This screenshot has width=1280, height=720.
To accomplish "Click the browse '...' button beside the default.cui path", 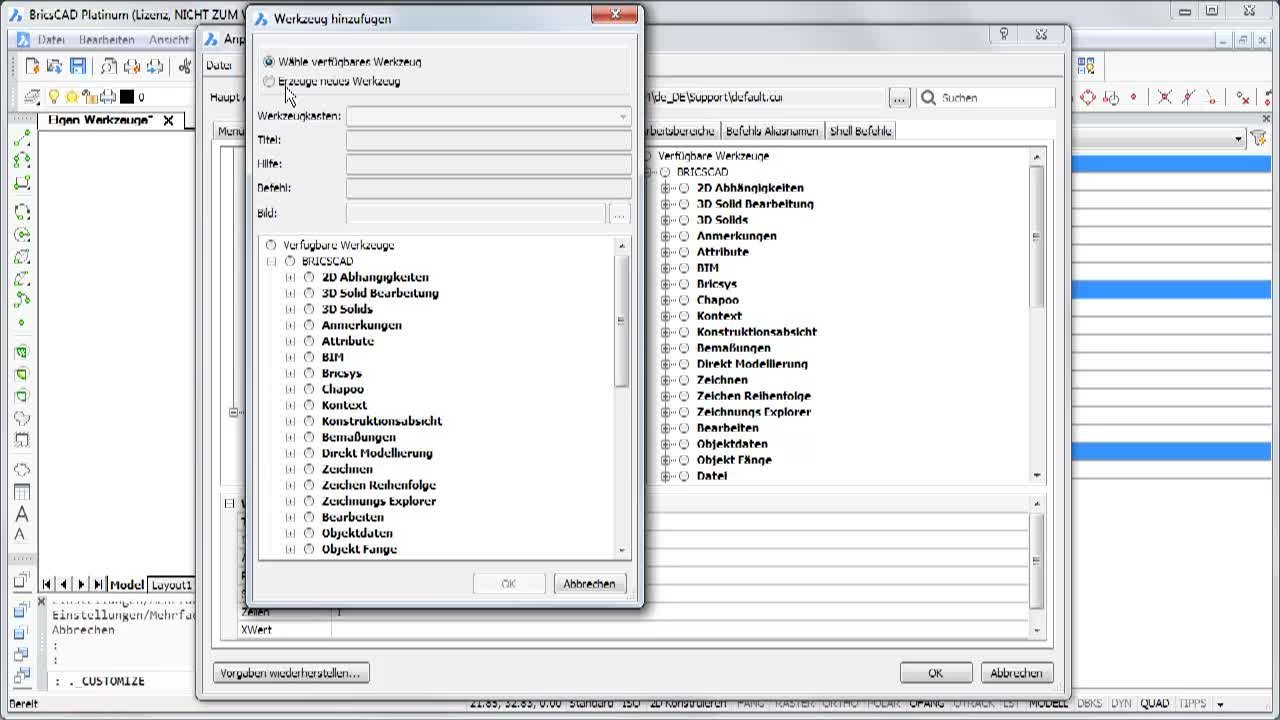I will click(899, 97).
